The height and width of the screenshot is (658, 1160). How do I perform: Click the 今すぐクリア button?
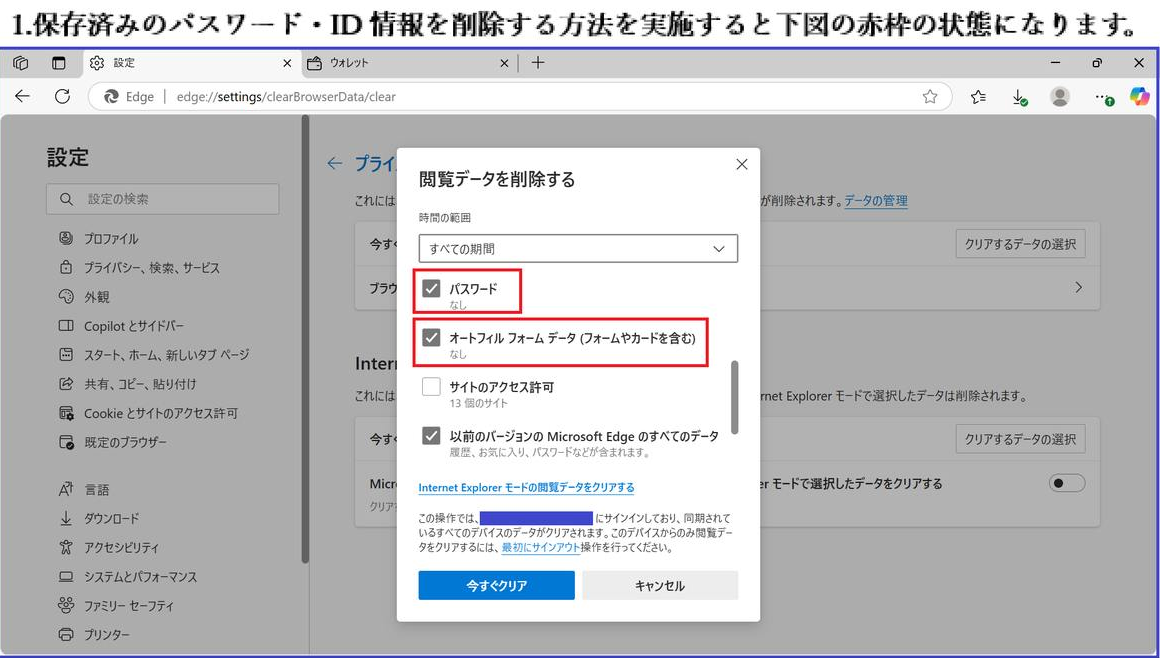coord(496,586)
